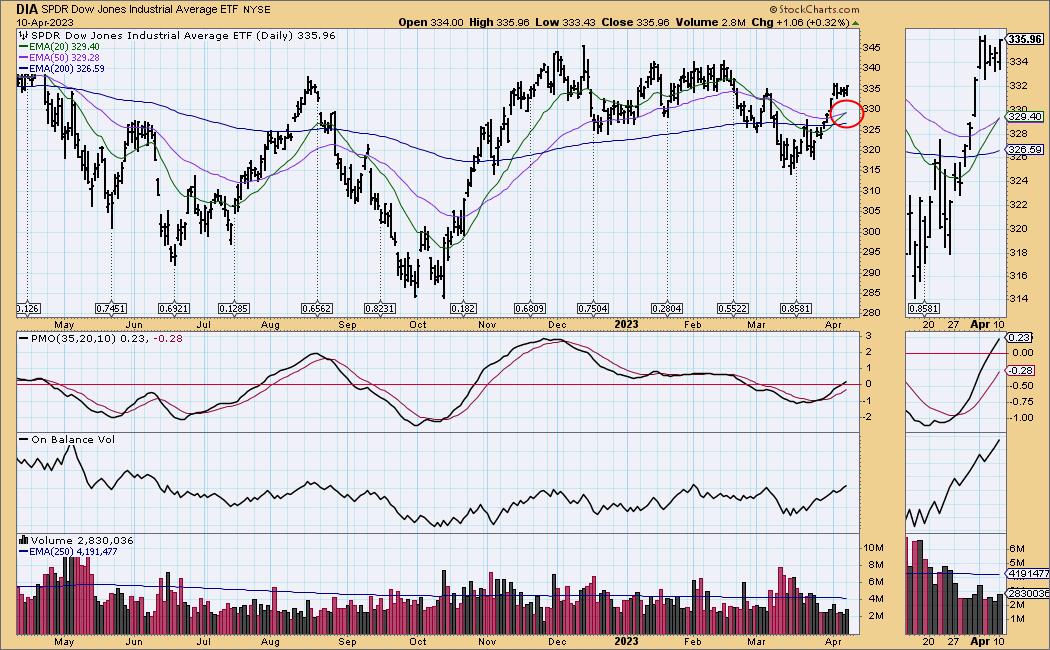This screenshot has width=1050, height=650.
Task: Click the 0.182 cycle marker label
Action: (x=463, y=309)
